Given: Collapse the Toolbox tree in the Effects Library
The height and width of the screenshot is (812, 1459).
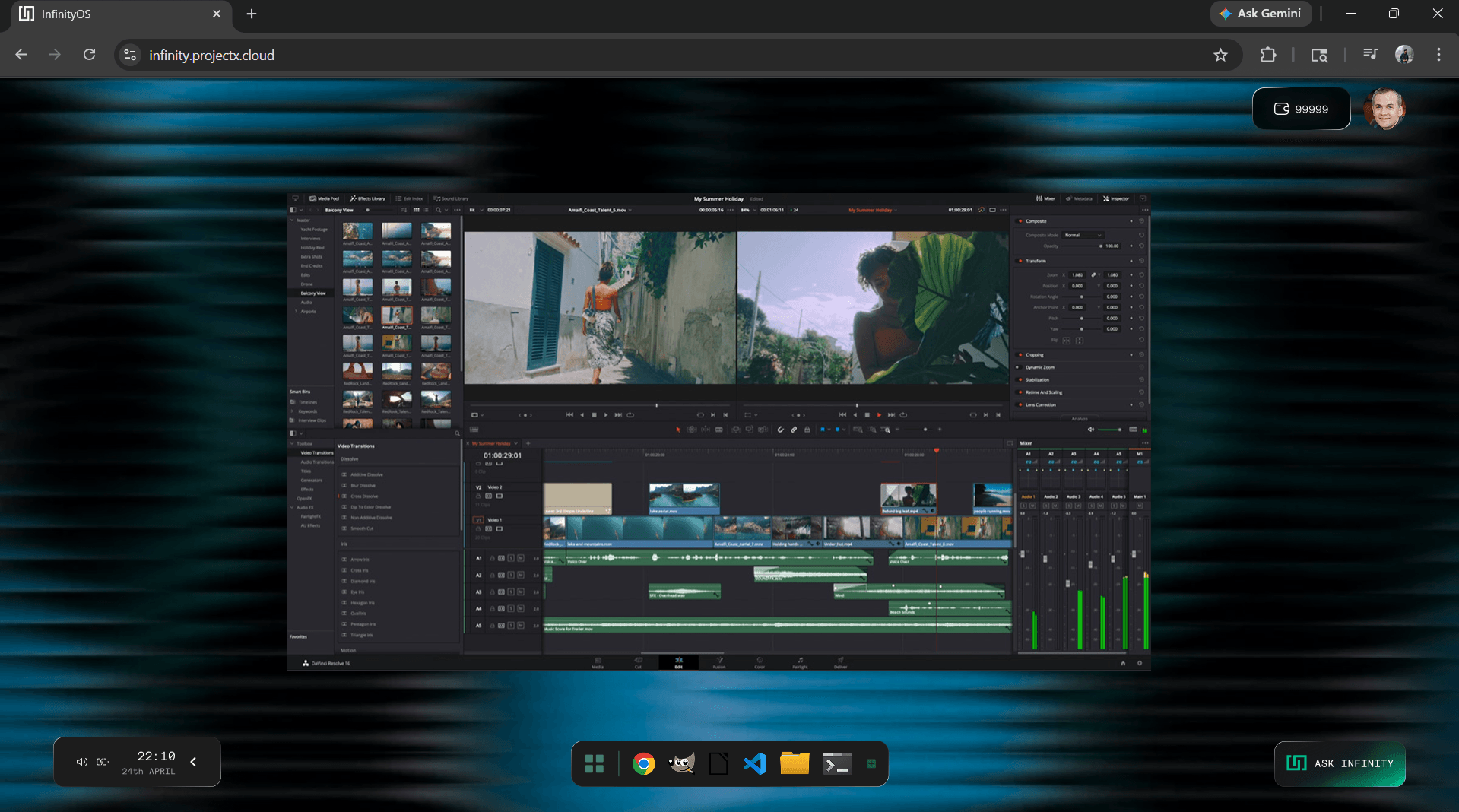Looking at the screenshot, I should click(x=292, y=443).
